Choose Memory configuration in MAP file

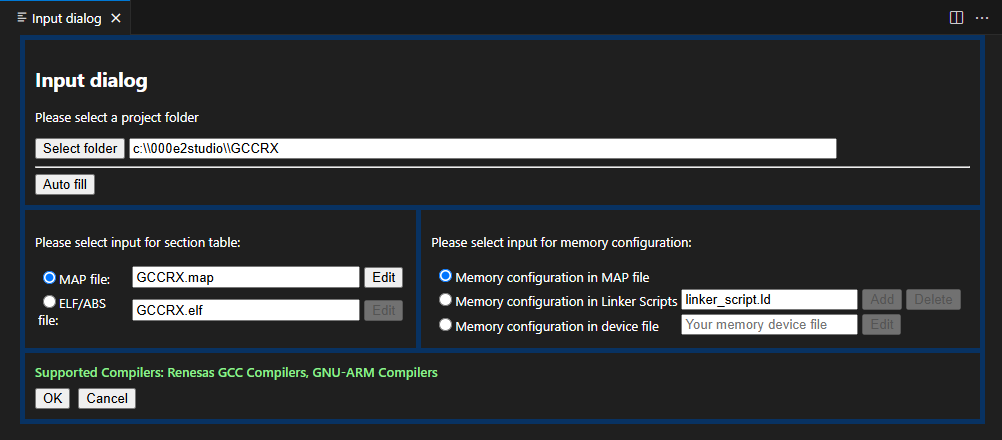click(446, 276)
